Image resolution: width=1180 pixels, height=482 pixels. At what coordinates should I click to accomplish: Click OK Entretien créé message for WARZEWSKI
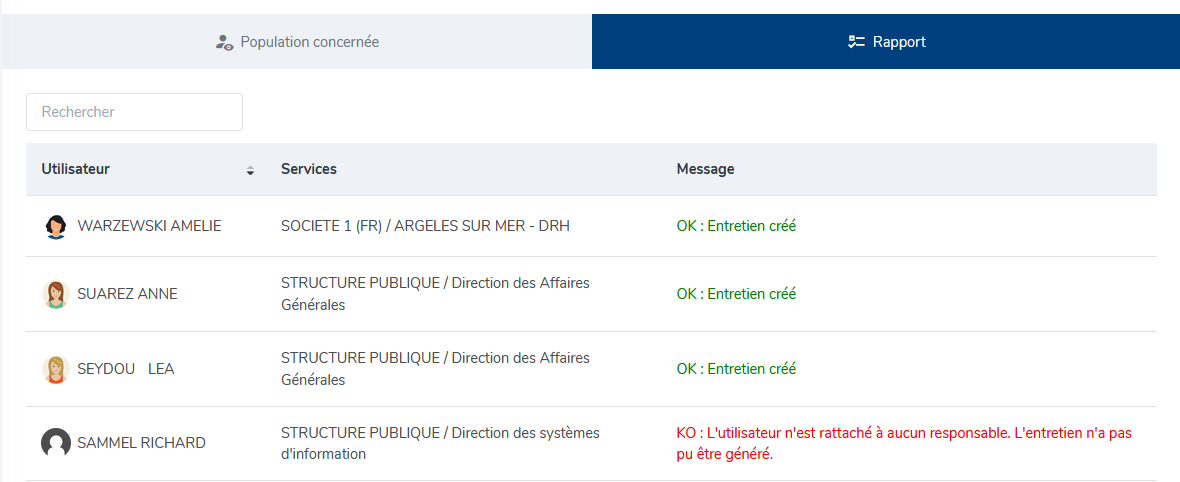coord(736,226)
